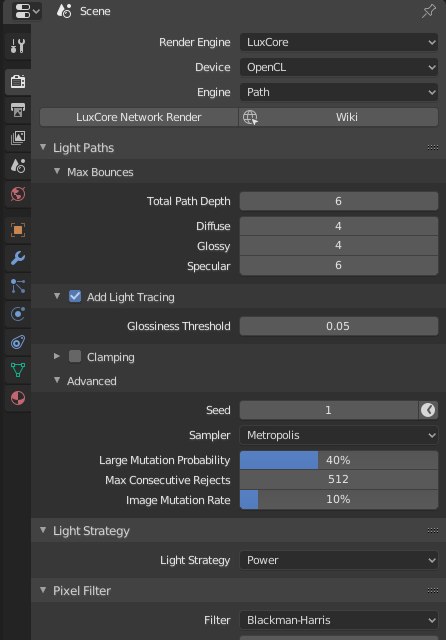Click the Light Paths panel drag handle
The height and width of the screenshot is (640, 446).
click(433, 147)
